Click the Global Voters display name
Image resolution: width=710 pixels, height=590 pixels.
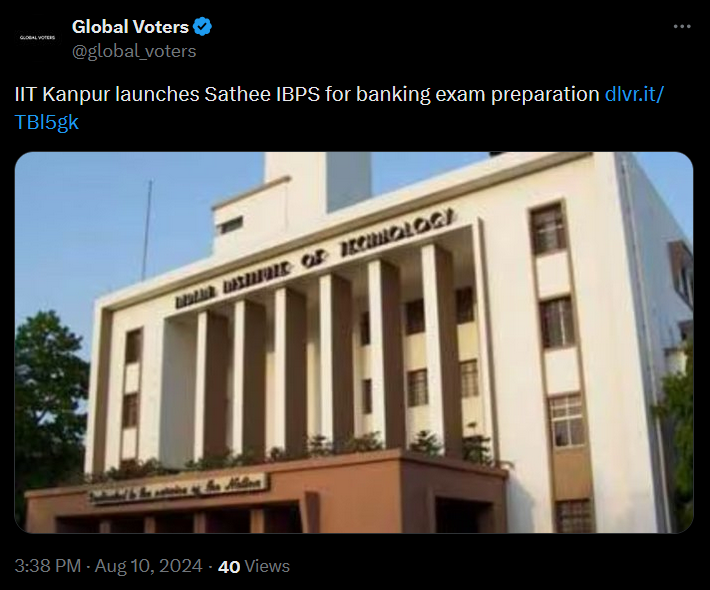point(130,27)
